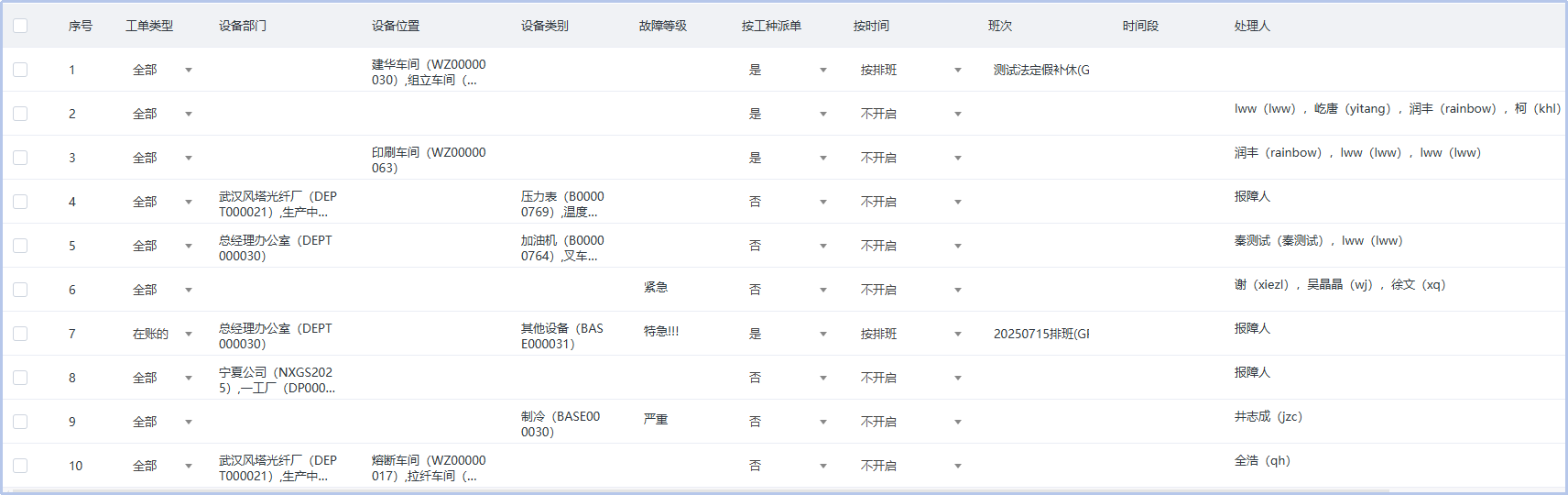Click handler 报障人 in row 4

[x=1252, y=196]
